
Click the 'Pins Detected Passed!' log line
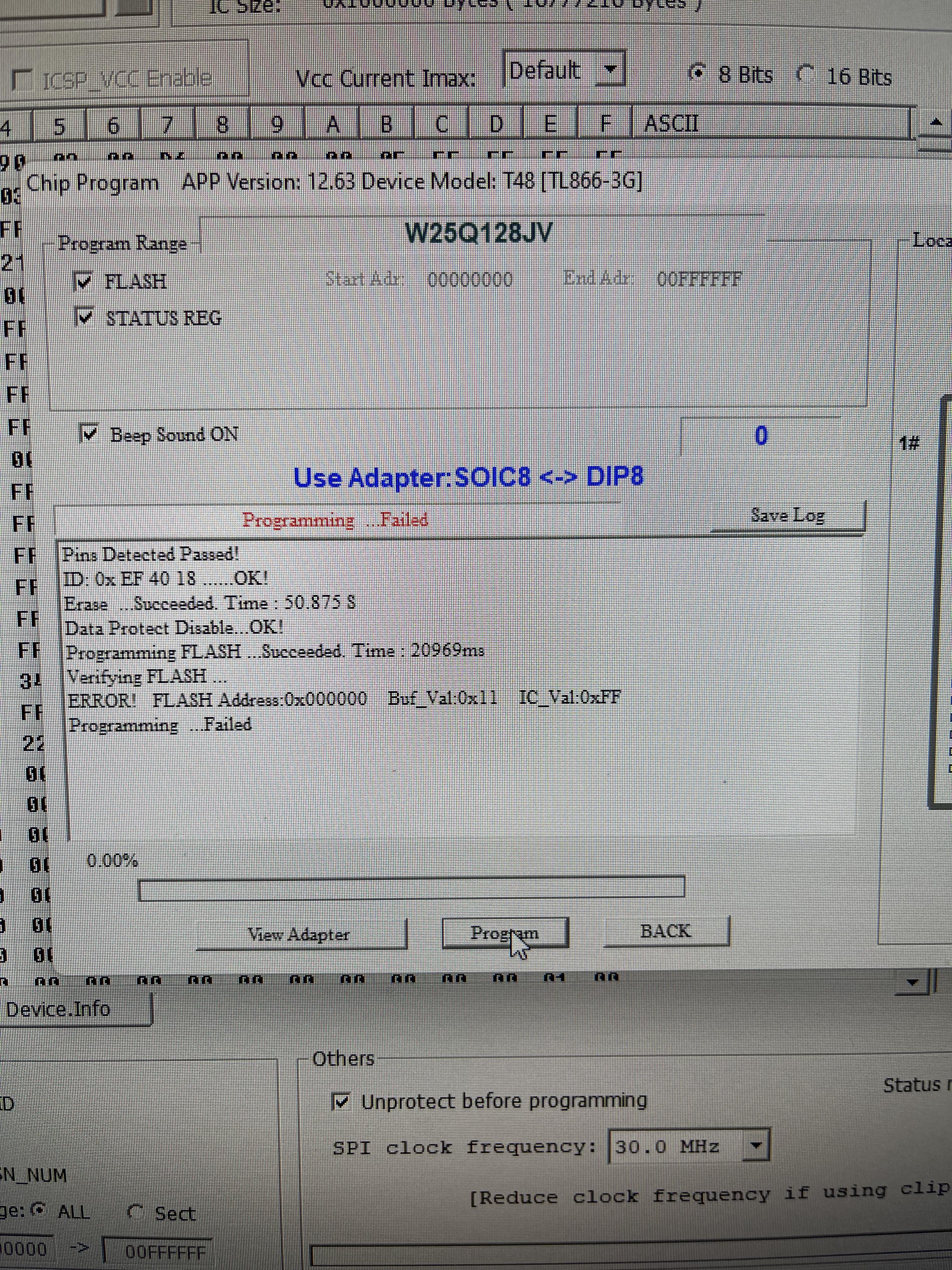click(150, 554)
